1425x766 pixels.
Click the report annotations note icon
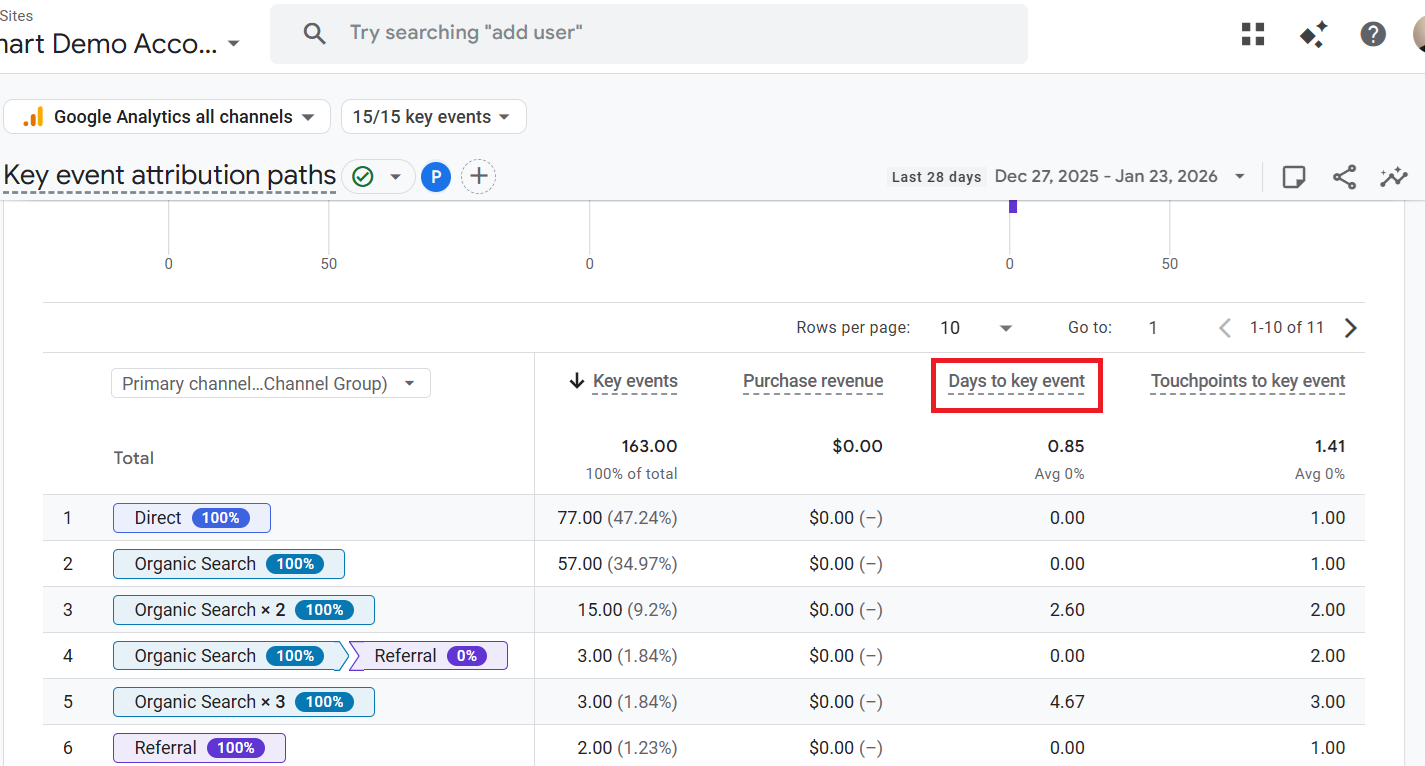[1294, 177]
